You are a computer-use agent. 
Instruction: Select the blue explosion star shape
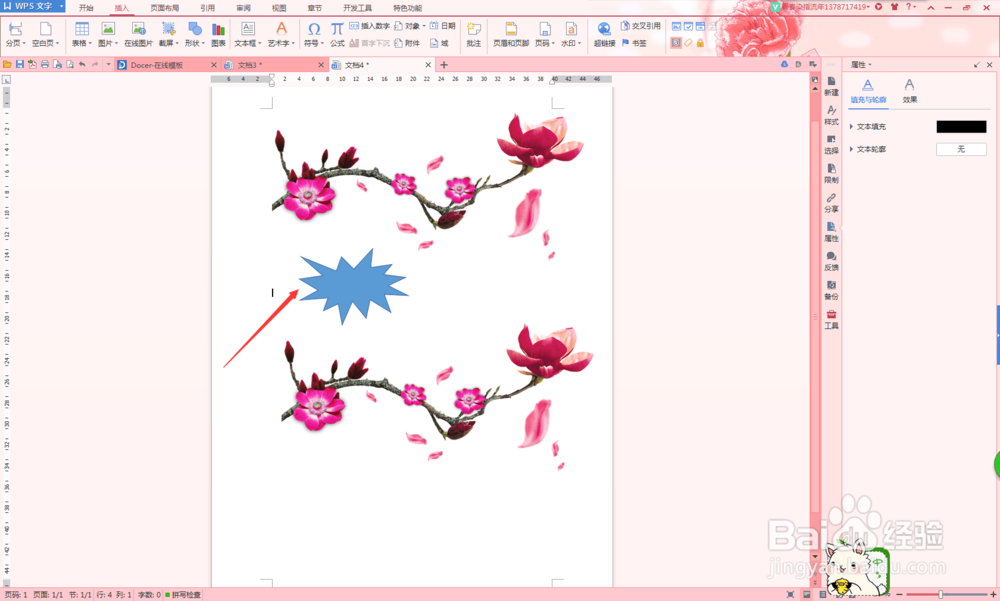coord(353,286)
